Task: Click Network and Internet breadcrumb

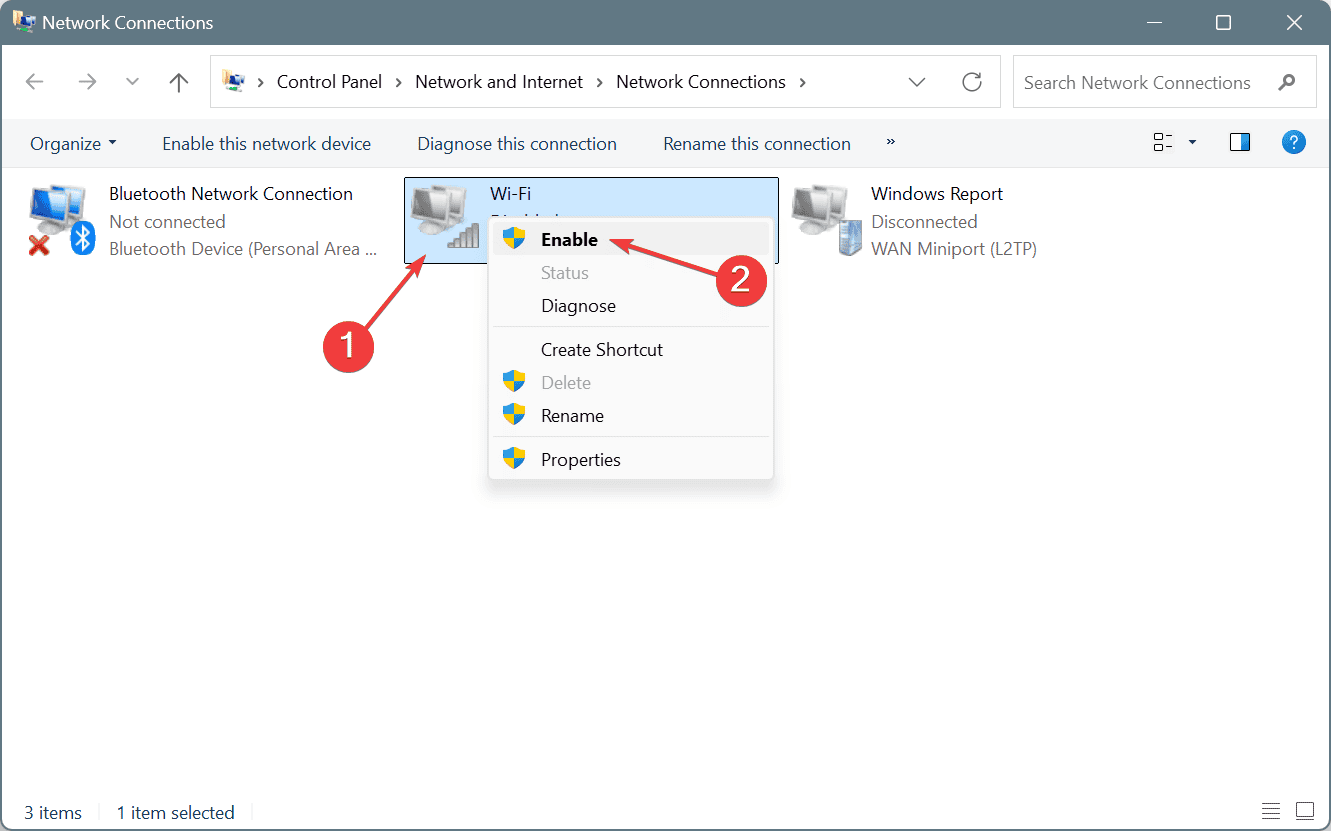Action: (499, 82)
